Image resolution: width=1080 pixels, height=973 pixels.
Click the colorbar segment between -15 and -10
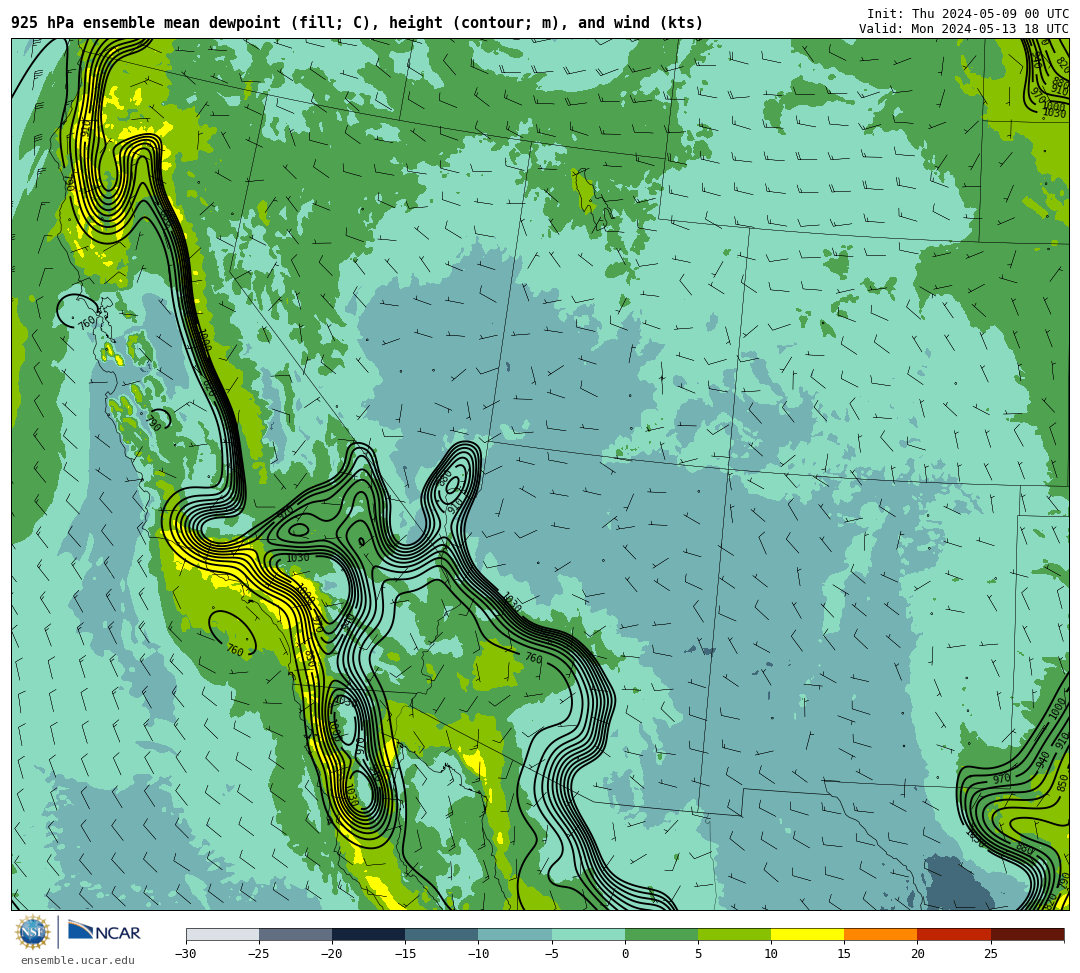click(442, 934)
